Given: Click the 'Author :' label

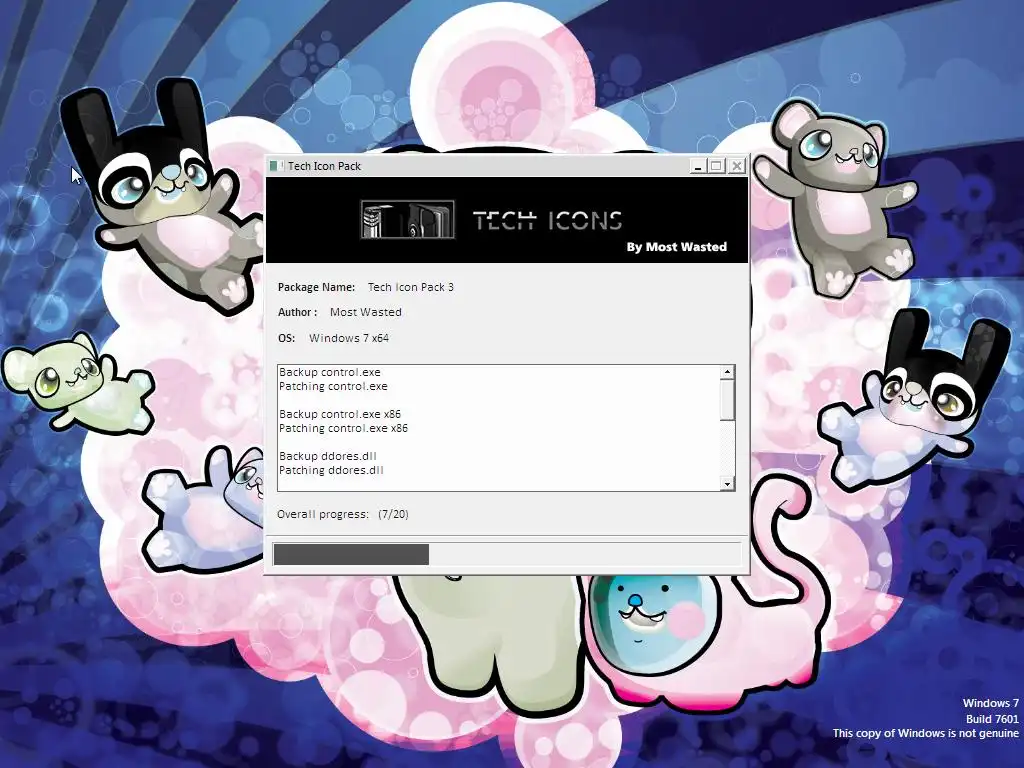Looking at the screenshot, I should point(297,312).
